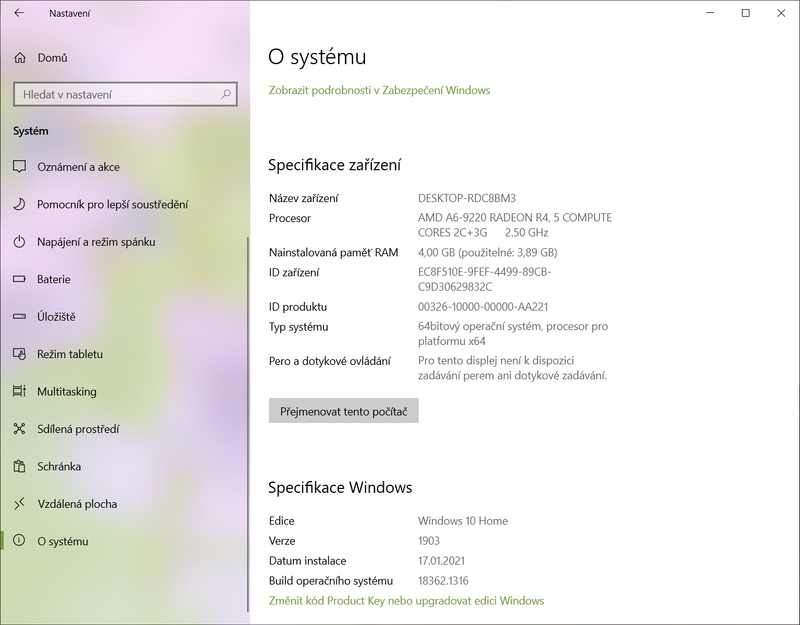Switch to Režim tabletu
The width and height of the screenshot is (800, 625).
(x=125, y=354)
